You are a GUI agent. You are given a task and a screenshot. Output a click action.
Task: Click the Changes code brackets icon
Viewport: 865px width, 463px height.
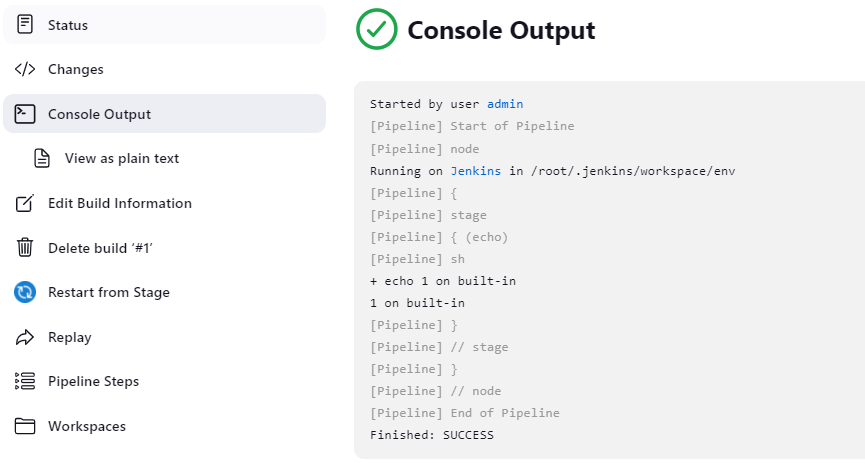[25, 69]
